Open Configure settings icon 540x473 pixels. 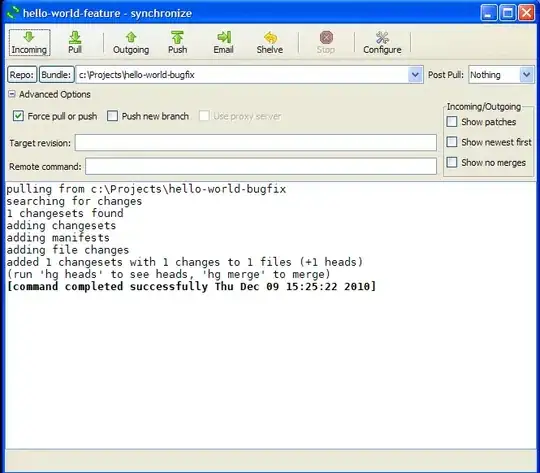coord(382,43)
